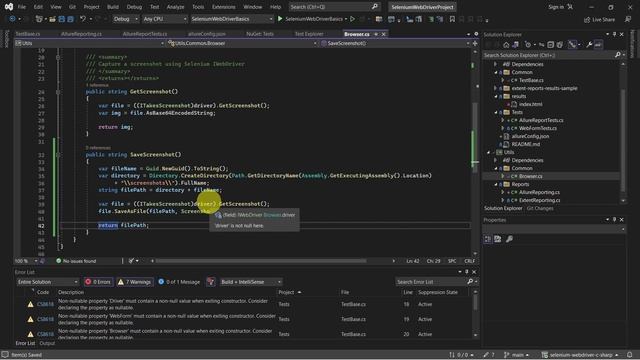This screenshot has height=360, width=640.
Task: Click the code cleanup broom icon below editor
Action: click(x=131, y=261)
